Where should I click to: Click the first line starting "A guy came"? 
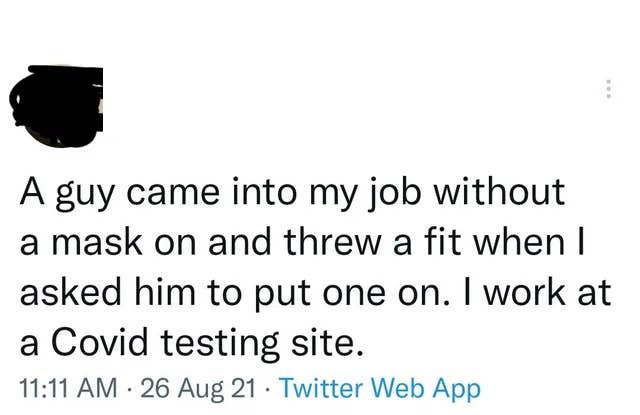[x=292, y=193]
